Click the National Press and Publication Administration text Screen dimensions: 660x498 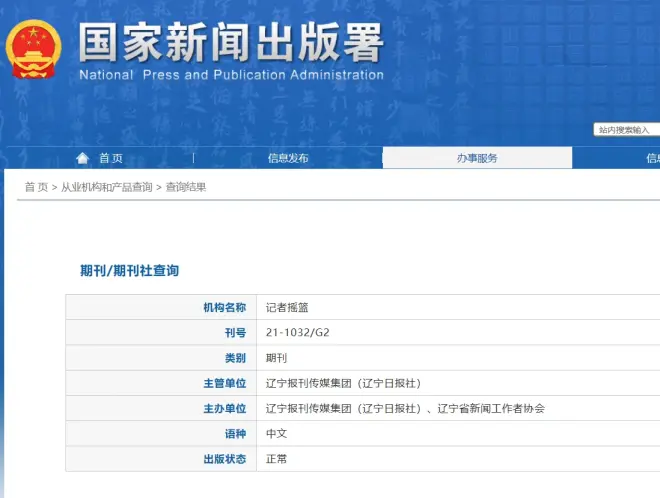click(231, 75)
